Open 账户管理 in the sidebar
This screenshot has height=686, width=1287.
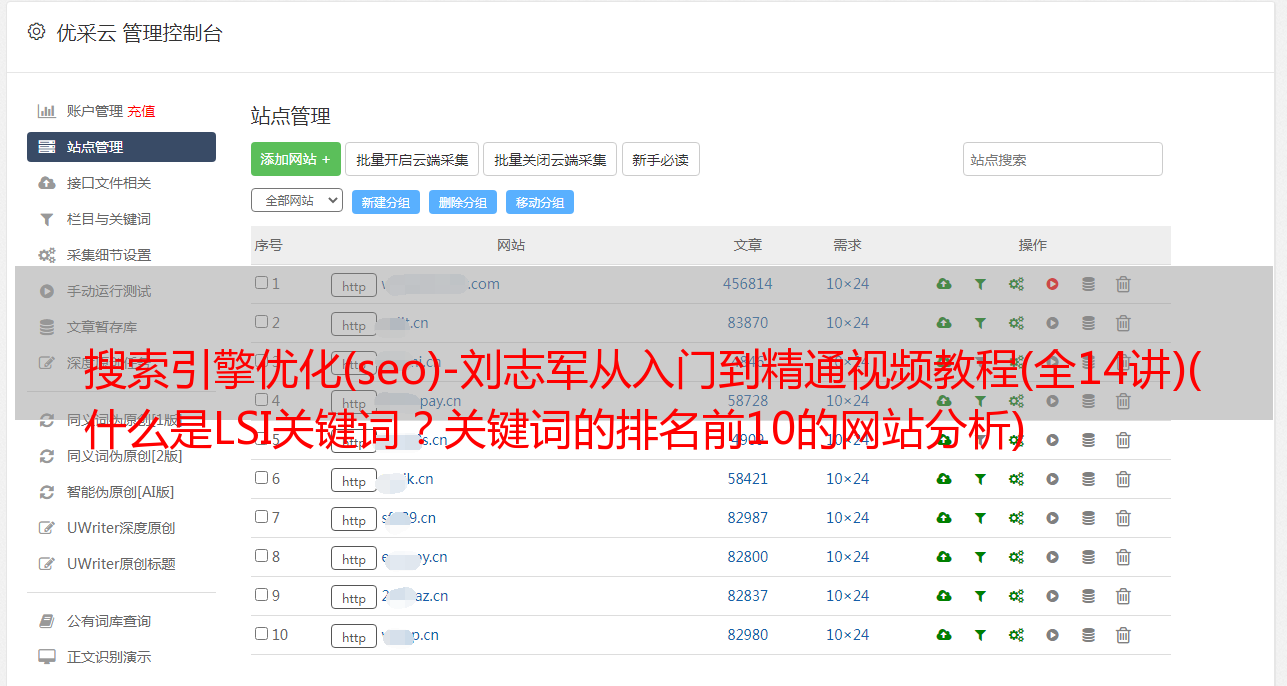94,111
